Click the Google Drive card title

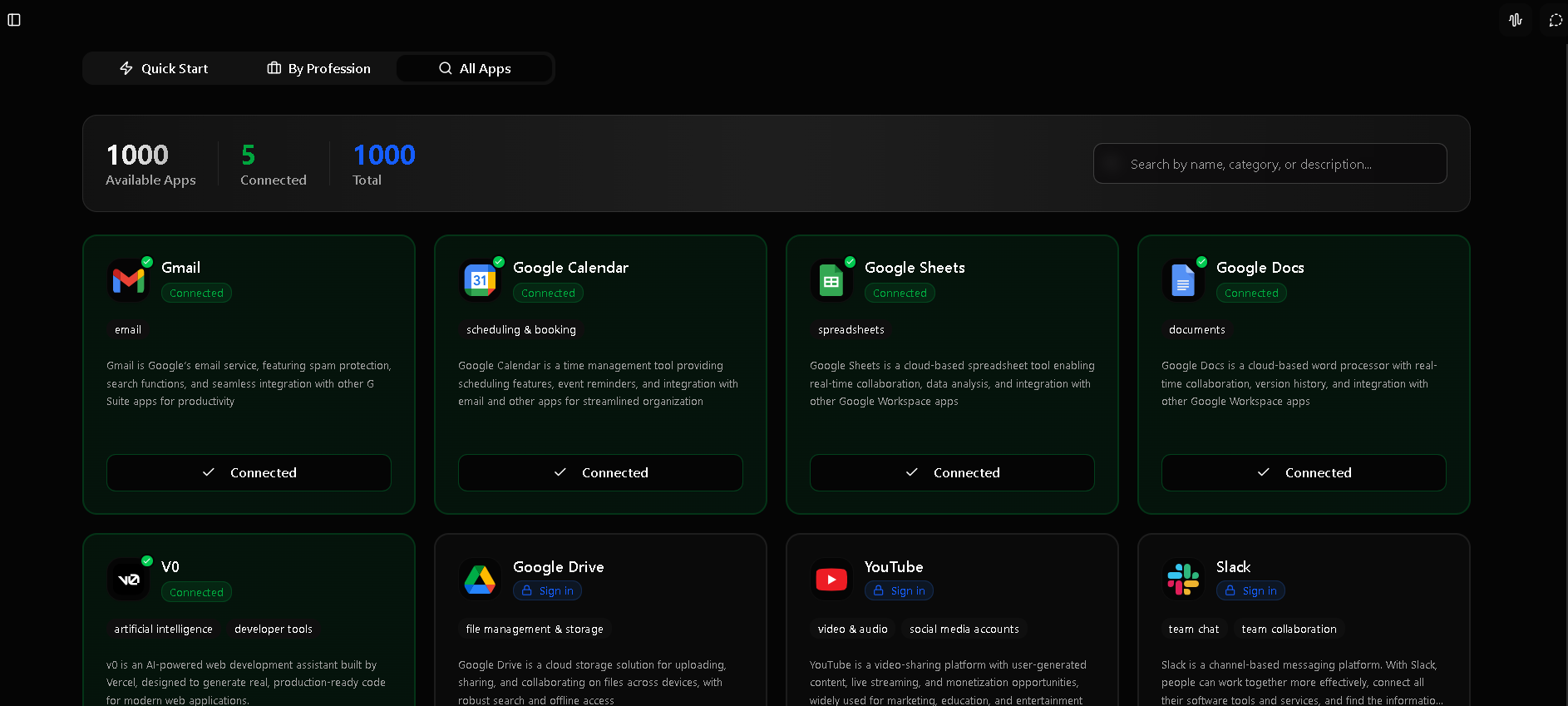pos(559,567)
